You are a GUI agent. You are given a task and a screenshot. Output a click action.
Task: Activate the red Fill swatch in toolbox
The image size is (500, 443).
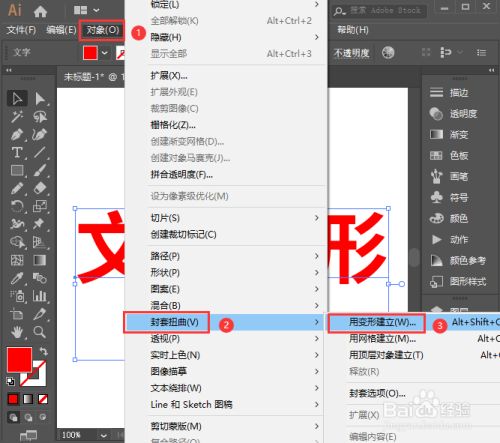click(19, 359)
